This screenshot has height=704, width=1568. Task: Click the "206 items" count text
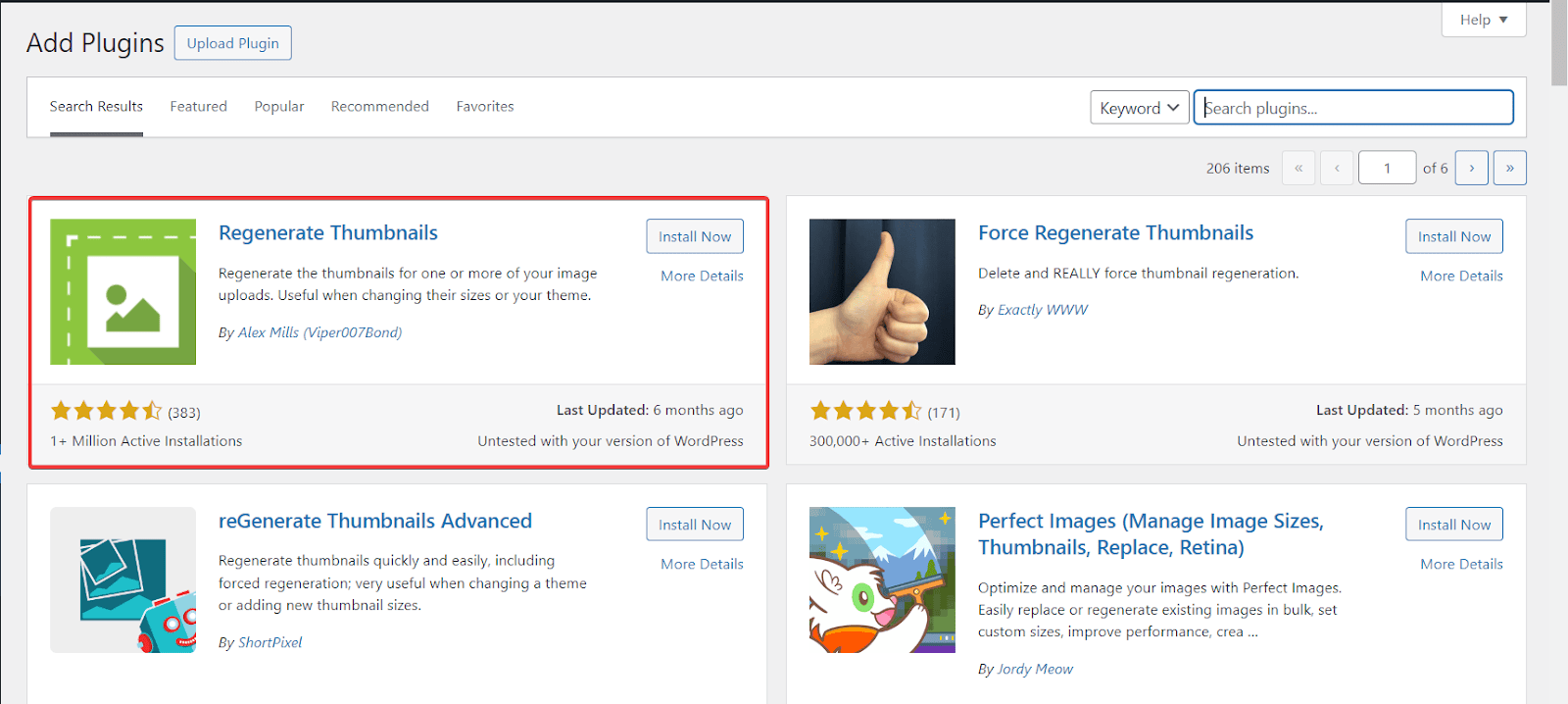pos(1238,169)
